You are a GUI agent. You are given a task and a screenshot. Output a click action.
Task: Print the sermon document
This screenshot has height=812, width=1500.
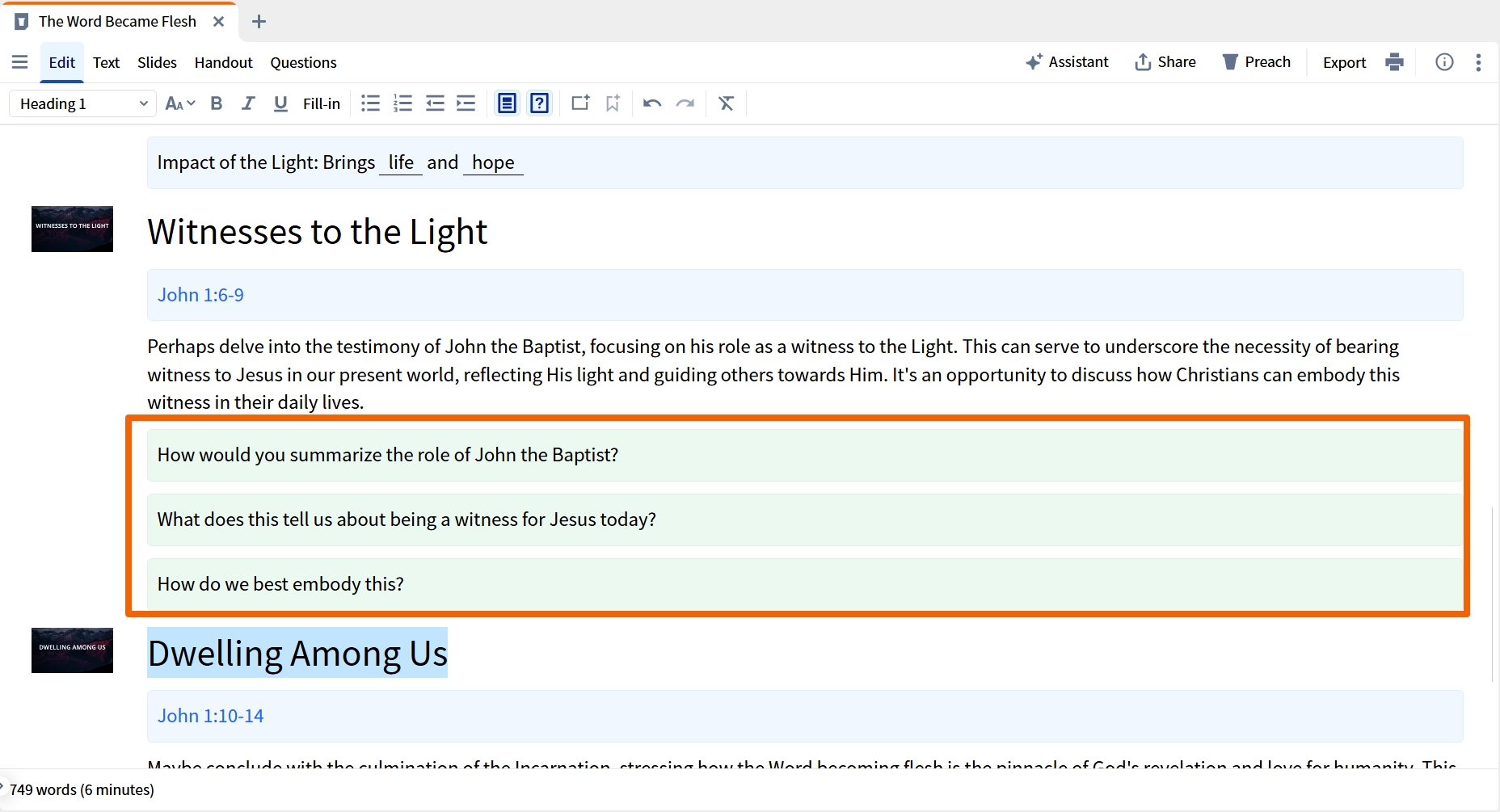pos(1395,62)
